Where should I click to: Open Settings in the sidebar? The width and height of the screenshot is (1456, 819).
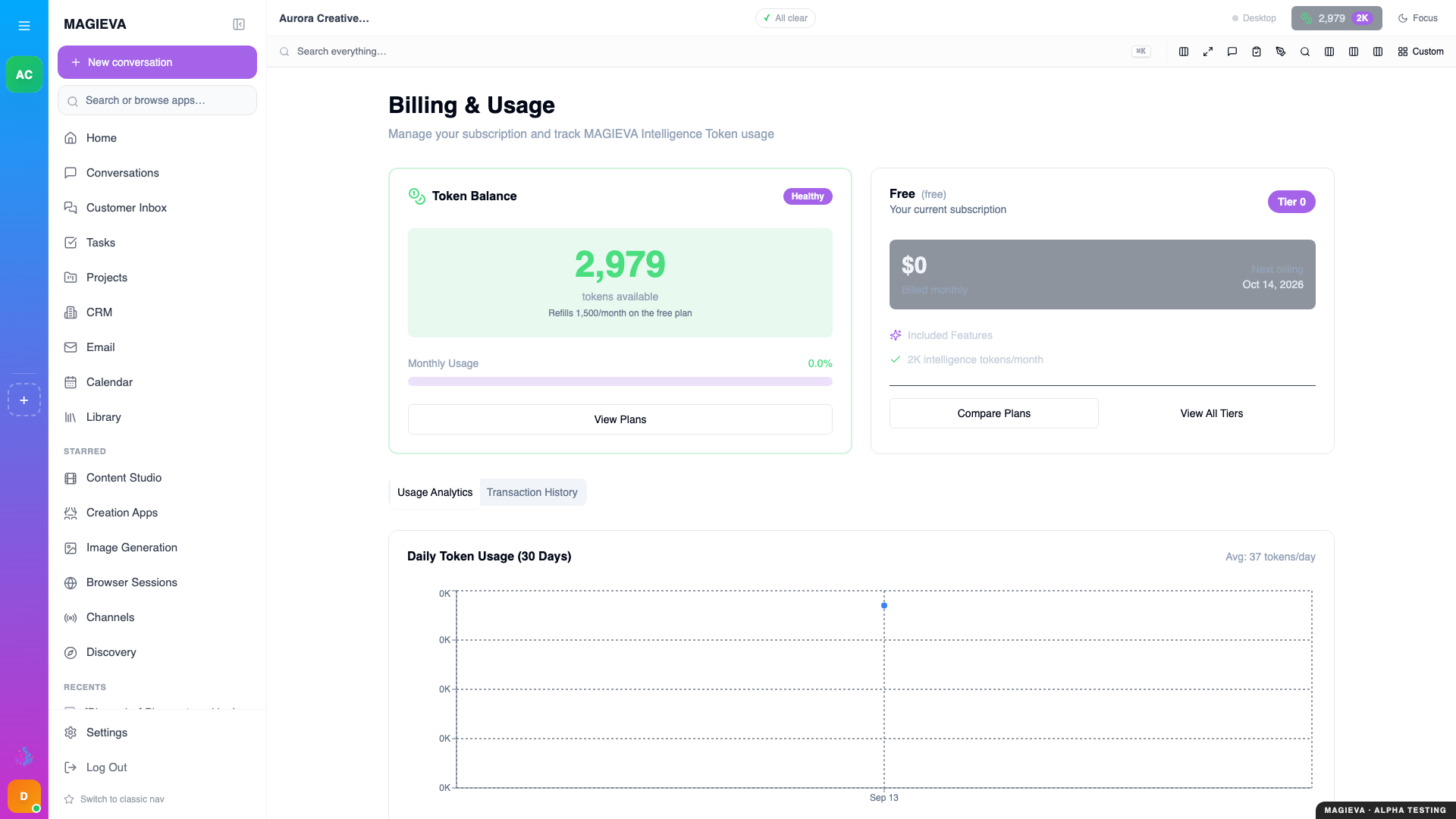[x=158, y=733]
